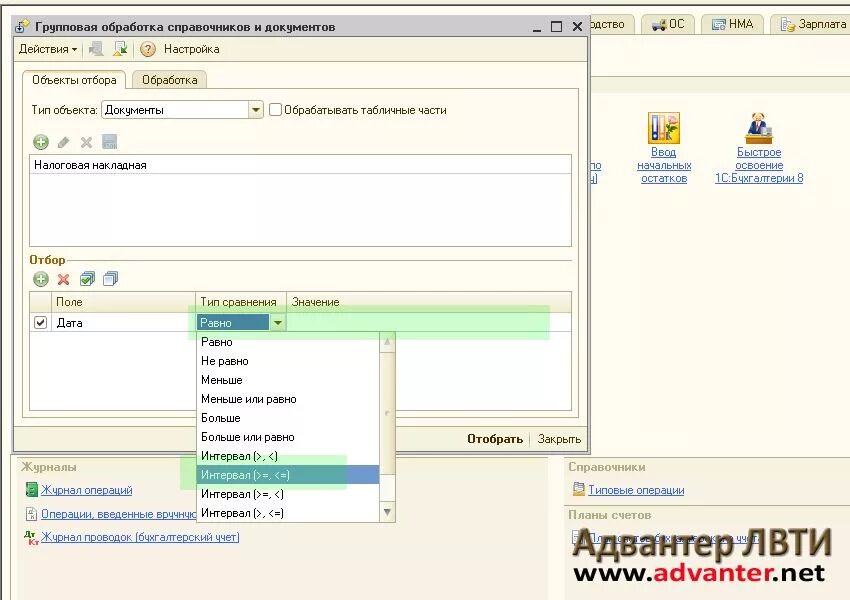
Task: Open Журнал проводок (бухгалтерский учет) link
Action: [x=140, y=537]
